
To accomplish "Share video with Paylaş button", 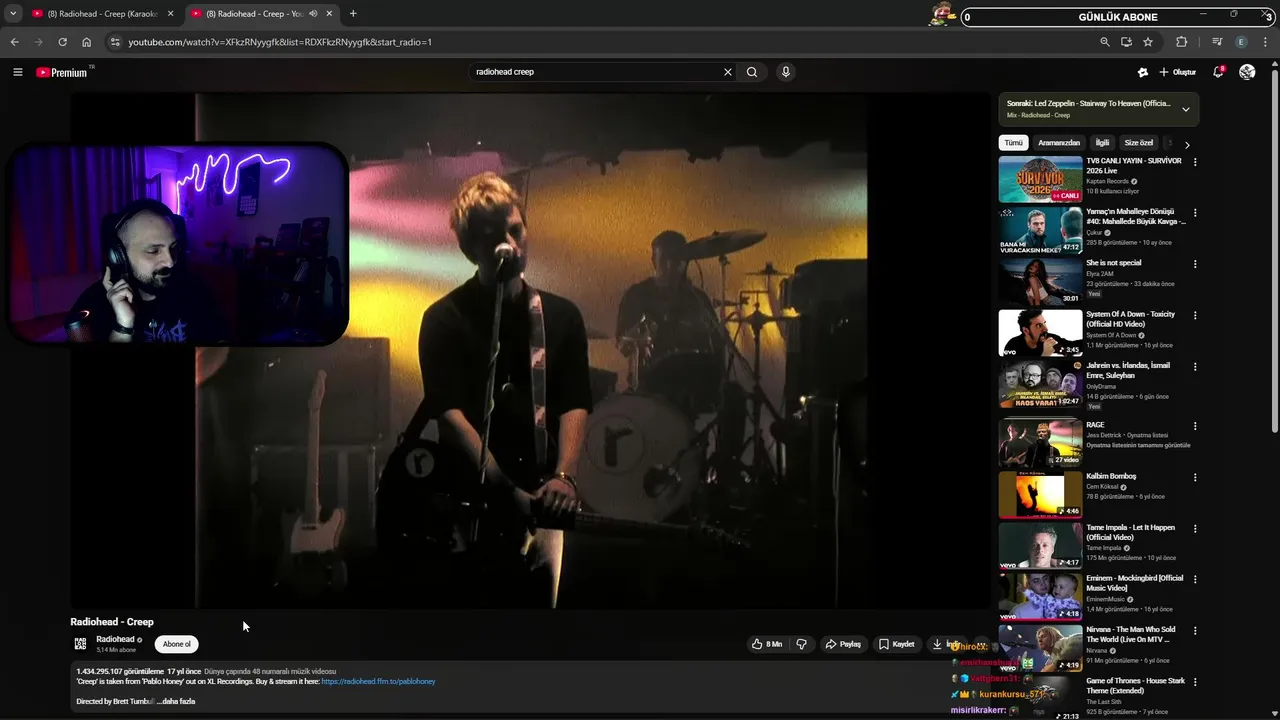I will (843, 644).
